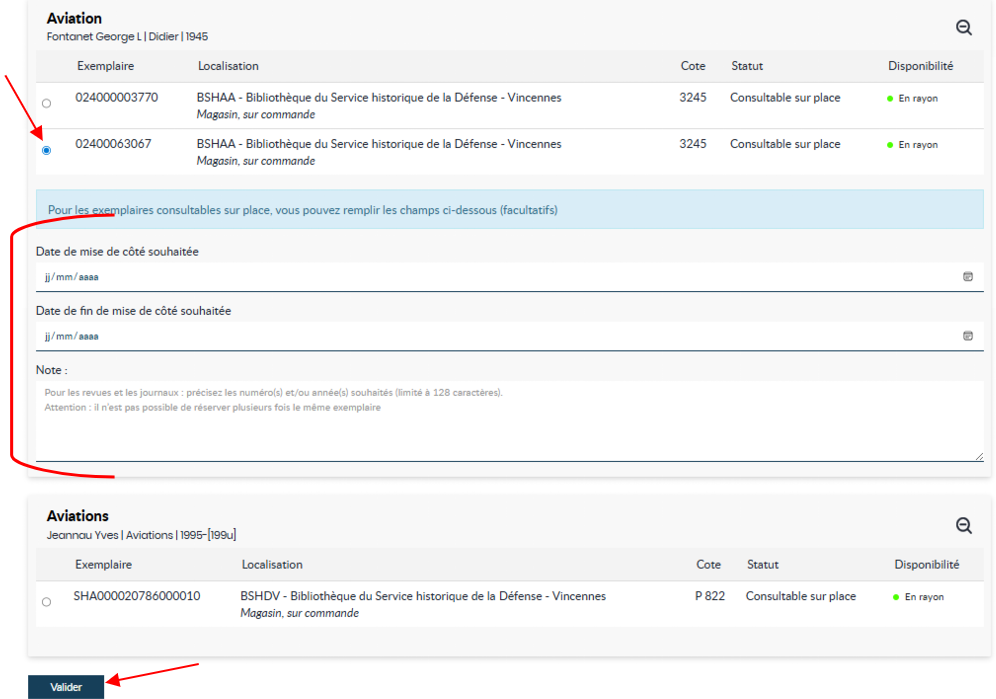The height and width of the screenshot is (699, 996).
Task: Click Statut column header in Aviations table
Action: (x=762, y=564)
